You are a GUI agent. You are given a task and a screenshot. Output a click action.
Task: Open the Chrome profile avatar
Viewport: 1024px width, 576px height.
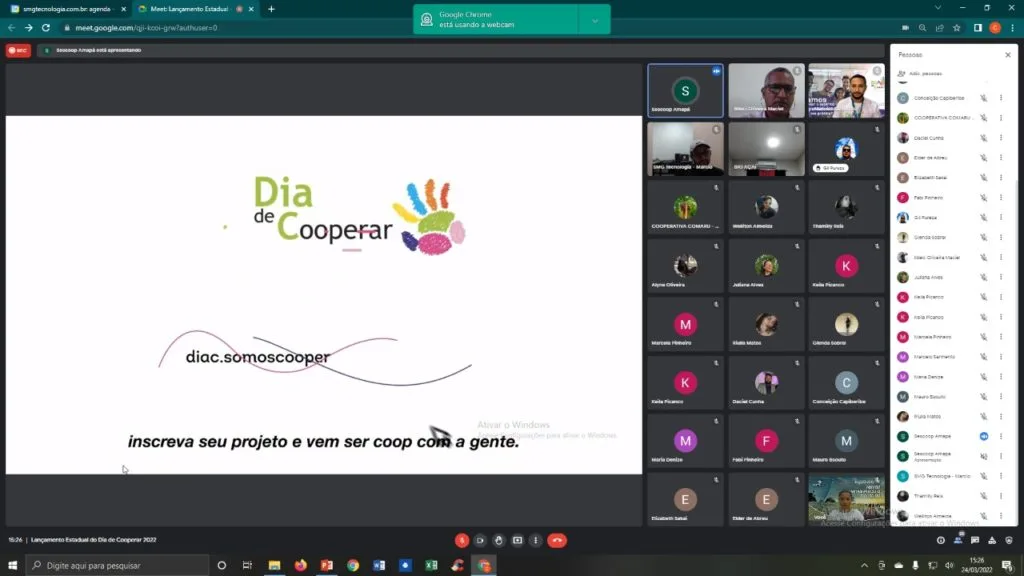tap(995, 28)
